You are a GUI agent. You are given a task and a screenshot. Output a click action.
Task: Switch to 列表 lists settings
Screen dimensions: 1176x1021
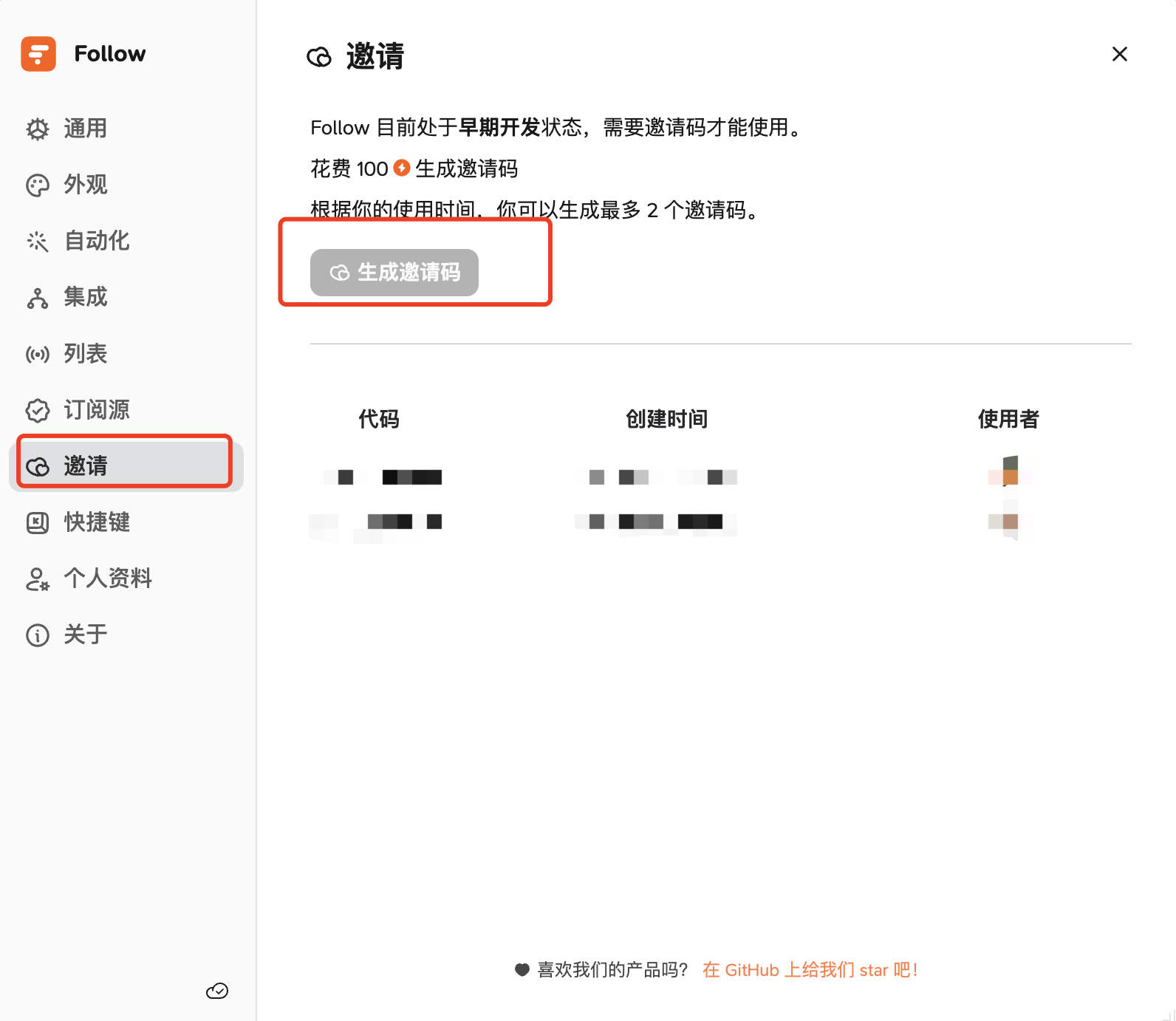point(126,353)
